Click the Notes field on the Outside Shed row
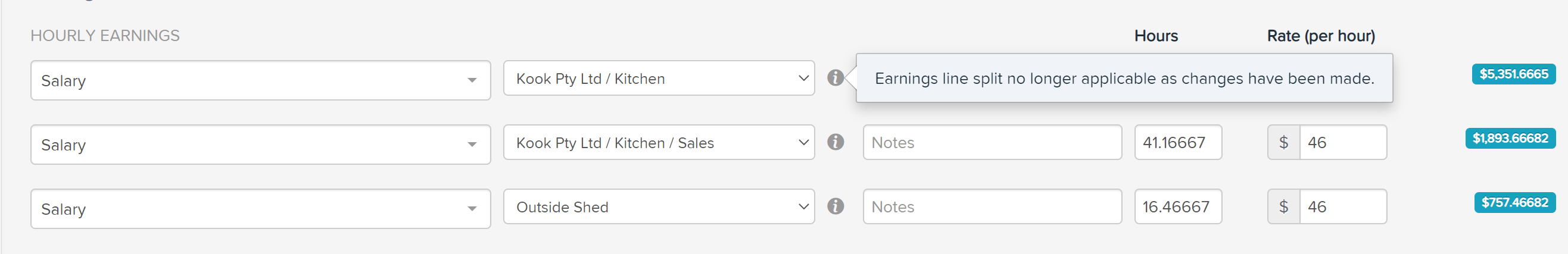The height and width of the screenshot is (254, 1568). pyautogui.click(x=992, y=207)
